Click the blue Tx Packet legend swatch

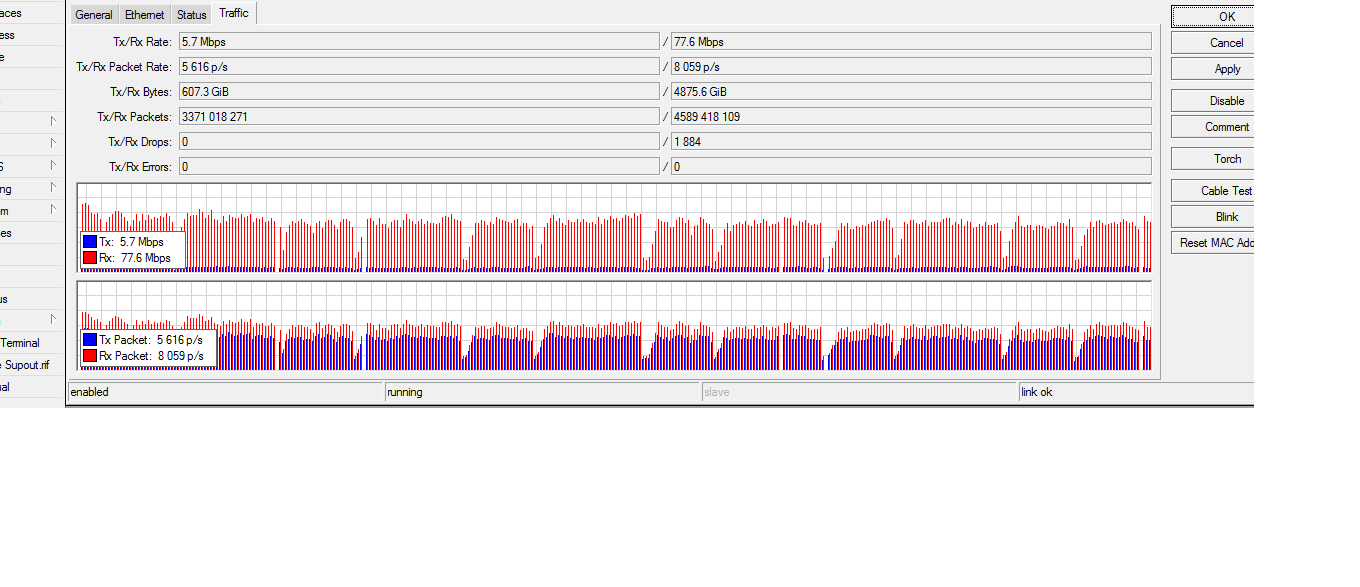90,340
